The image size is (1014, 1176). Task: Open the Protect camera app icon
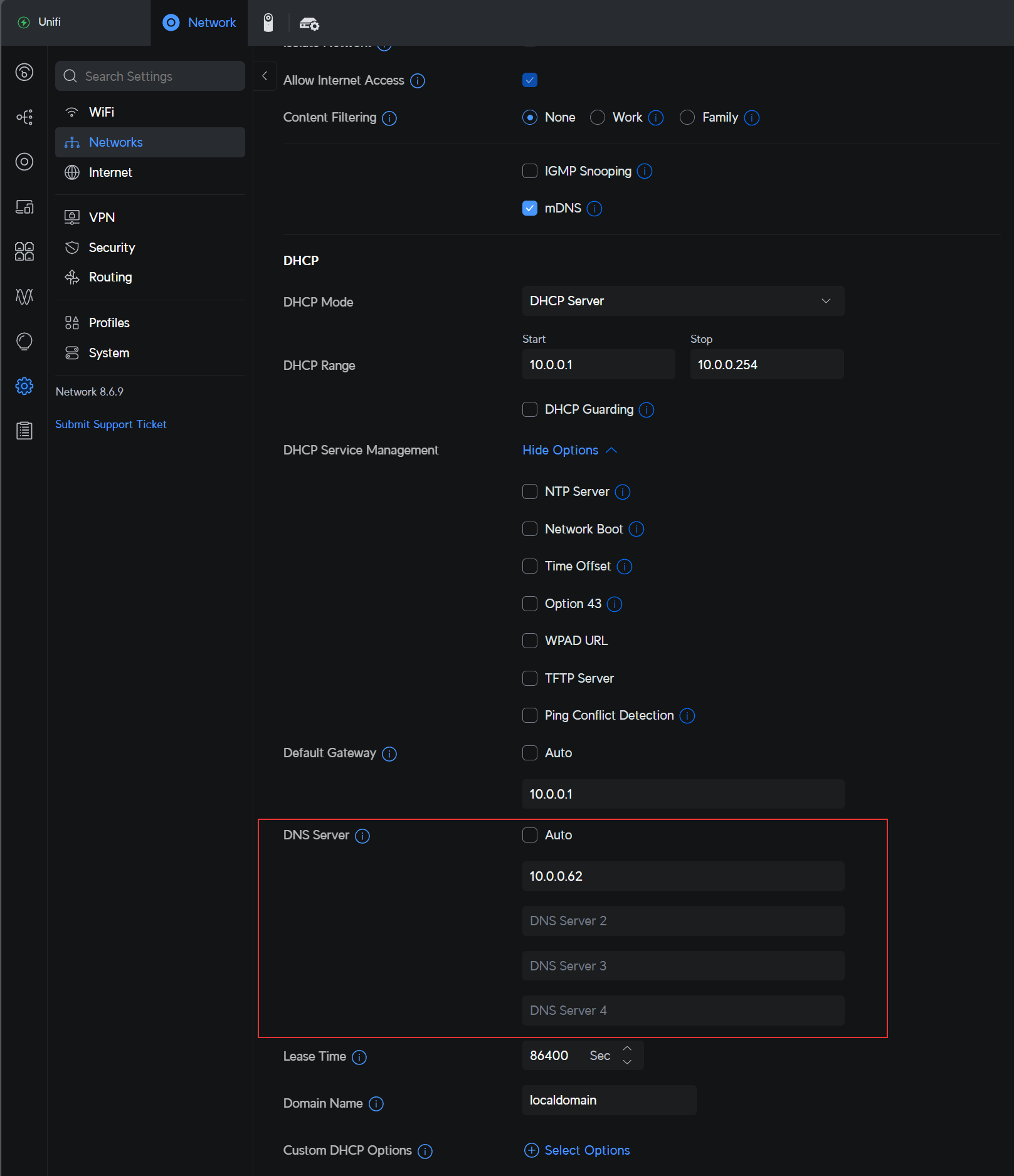pyautogui.click(x=268, y=23)
